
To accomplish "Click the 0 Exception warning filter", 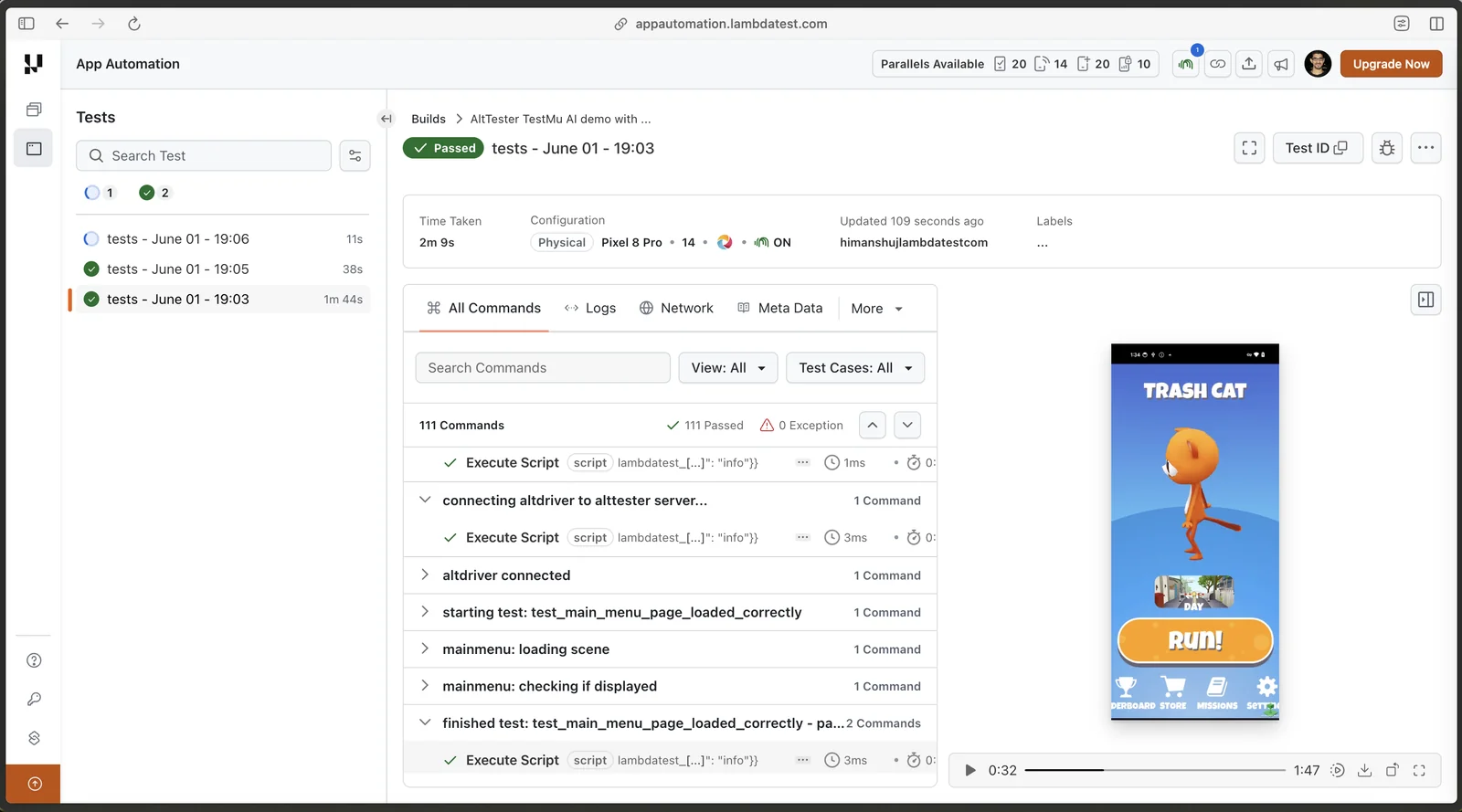I will coord(801,426).
